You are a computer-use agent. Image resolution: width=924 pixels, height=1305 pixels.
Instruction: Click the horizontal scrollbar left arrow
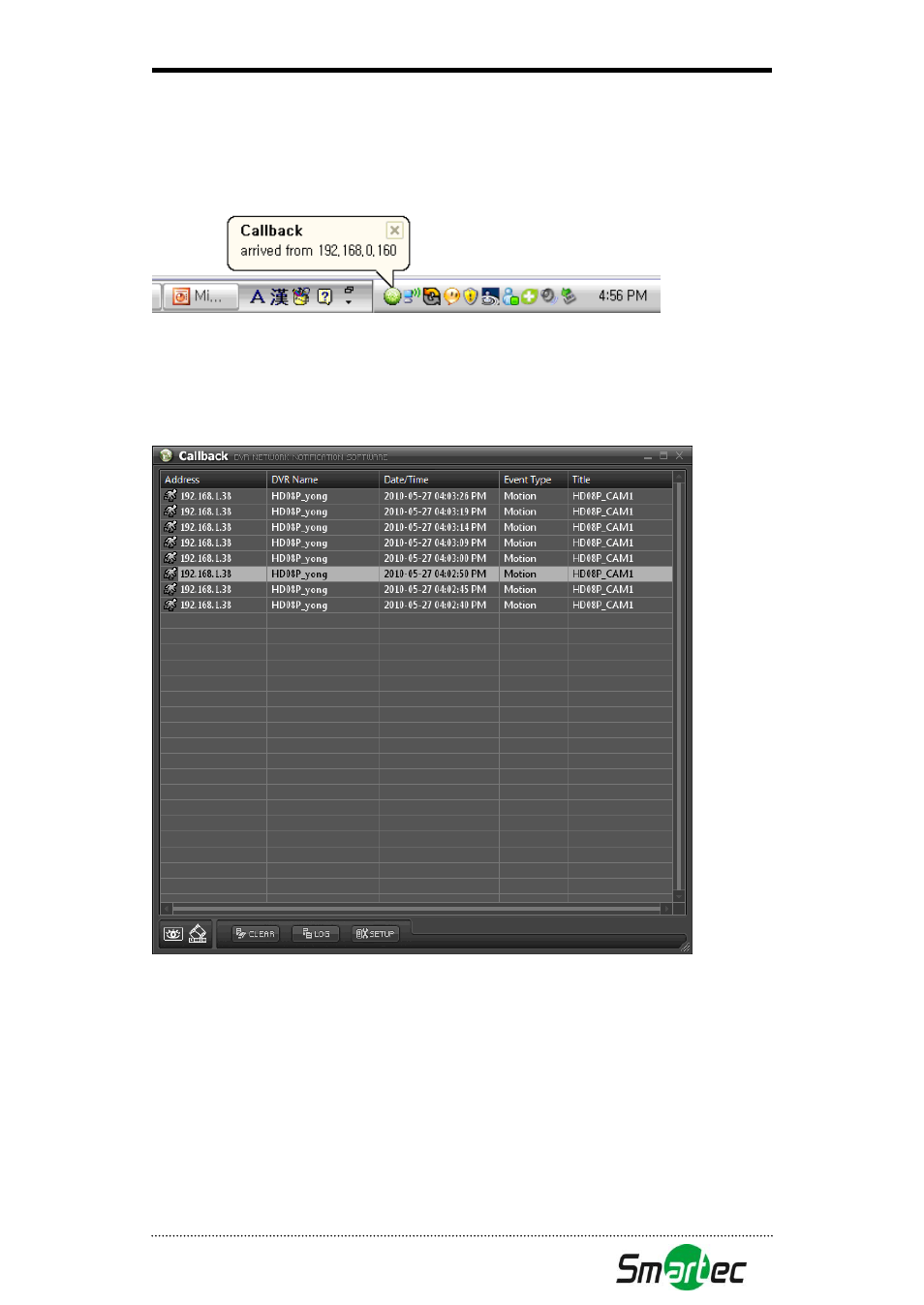(x=166, y=909)
